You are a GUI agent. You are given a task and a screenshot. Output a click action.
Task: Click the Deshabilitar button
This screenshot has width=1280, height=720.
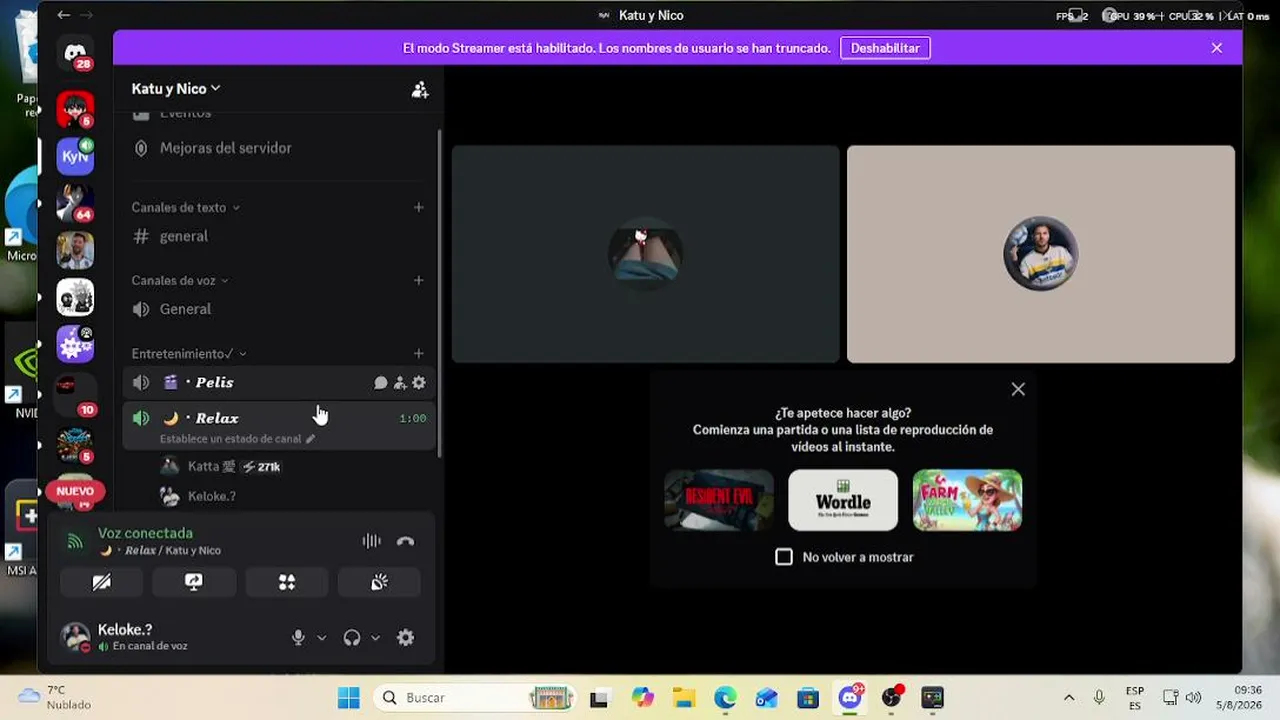(x=885, y=48)
